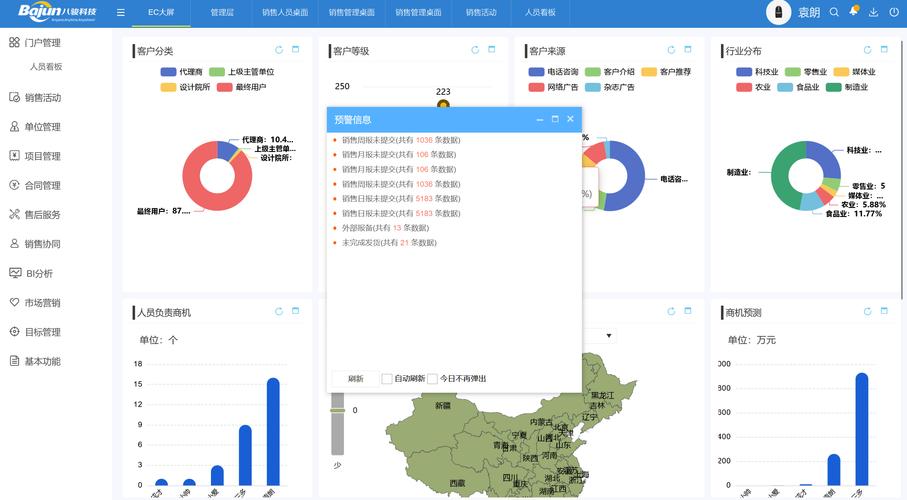Click the download icon in header
Screen dimensions: 907x500
(873, 12)
